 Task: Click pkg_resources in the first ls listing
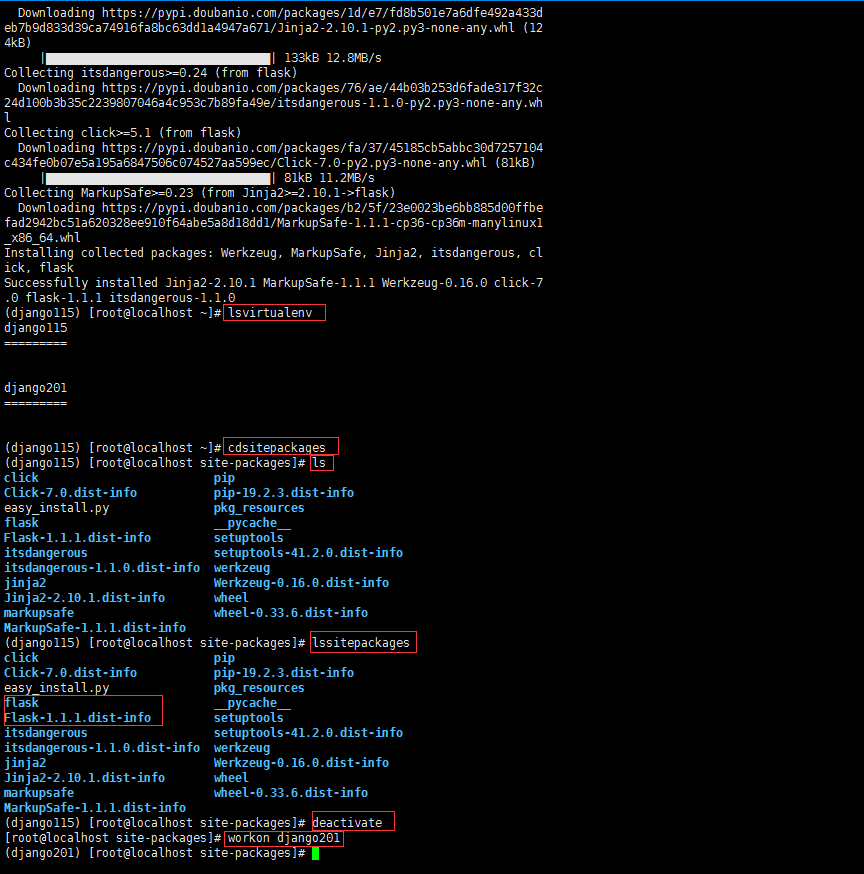tap(259, 508)
